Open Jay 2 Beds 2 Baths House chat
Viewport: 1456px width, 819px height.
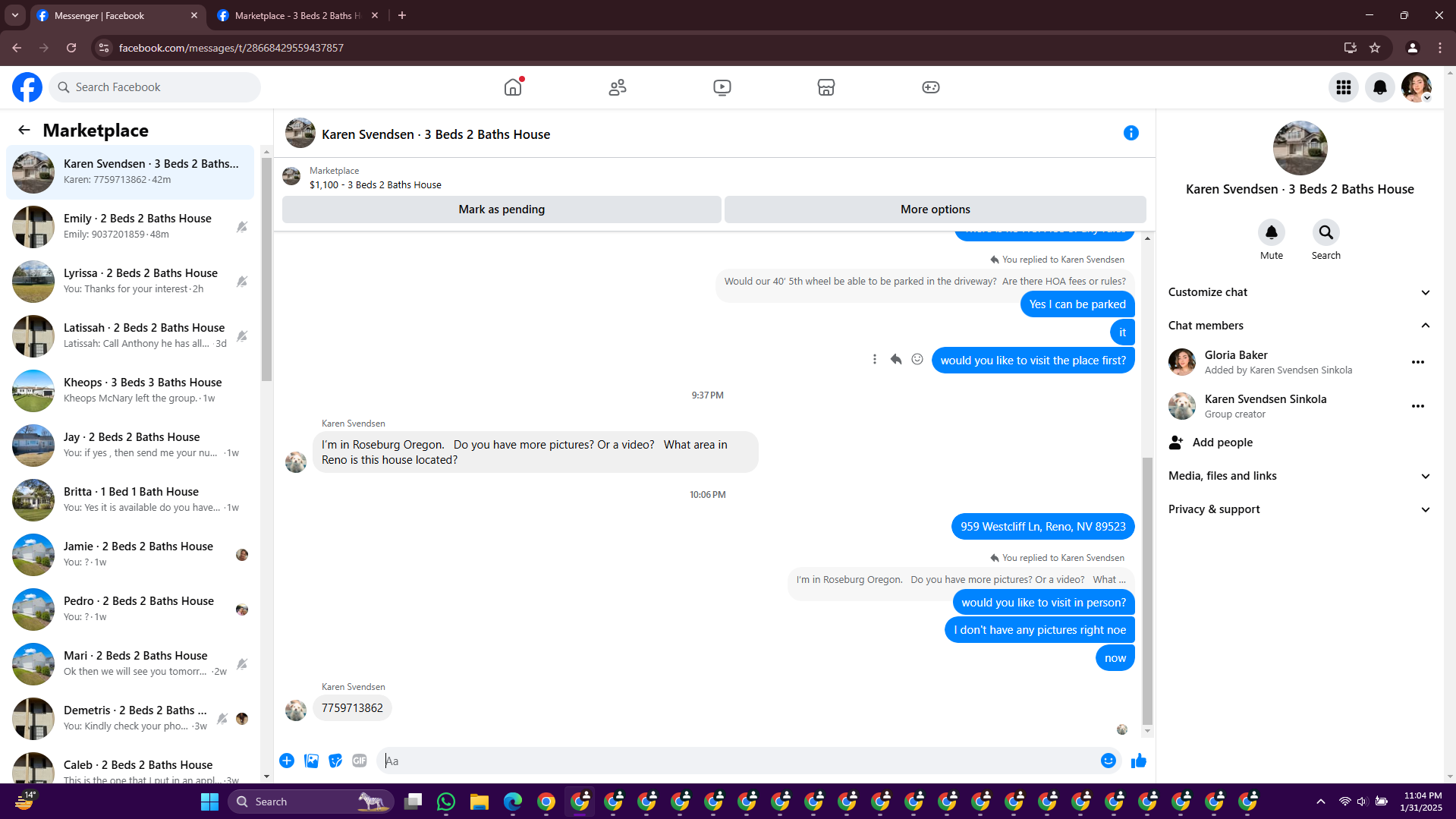[130, 446]
